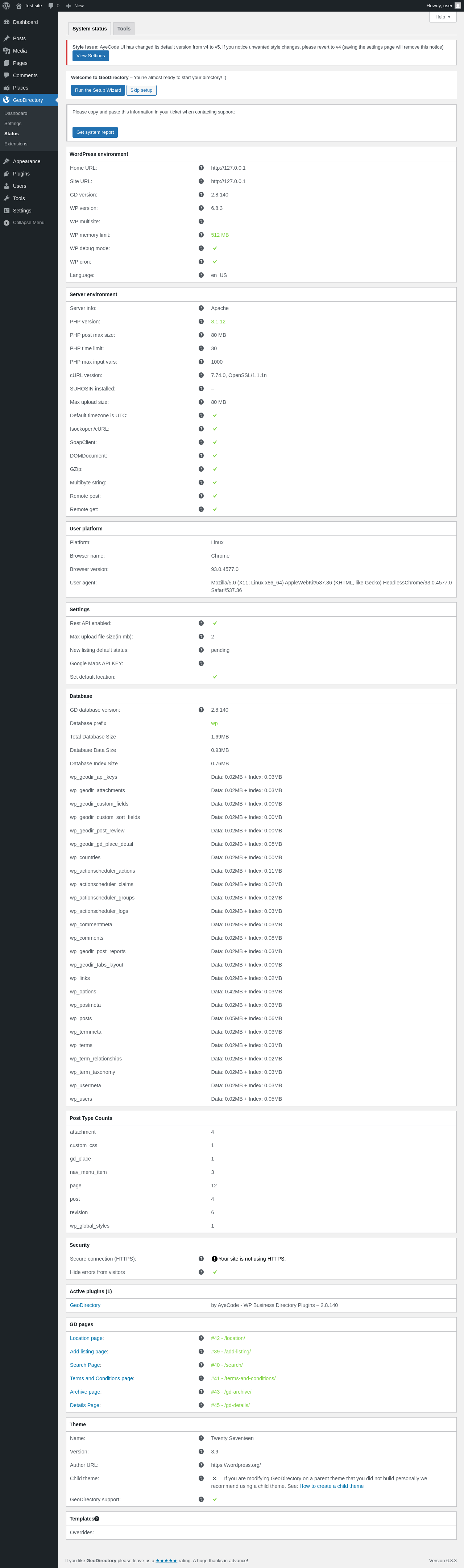Viewport: 464px width, 1568px height.
Task: Open the View Settings button
Action: point(91,56)
